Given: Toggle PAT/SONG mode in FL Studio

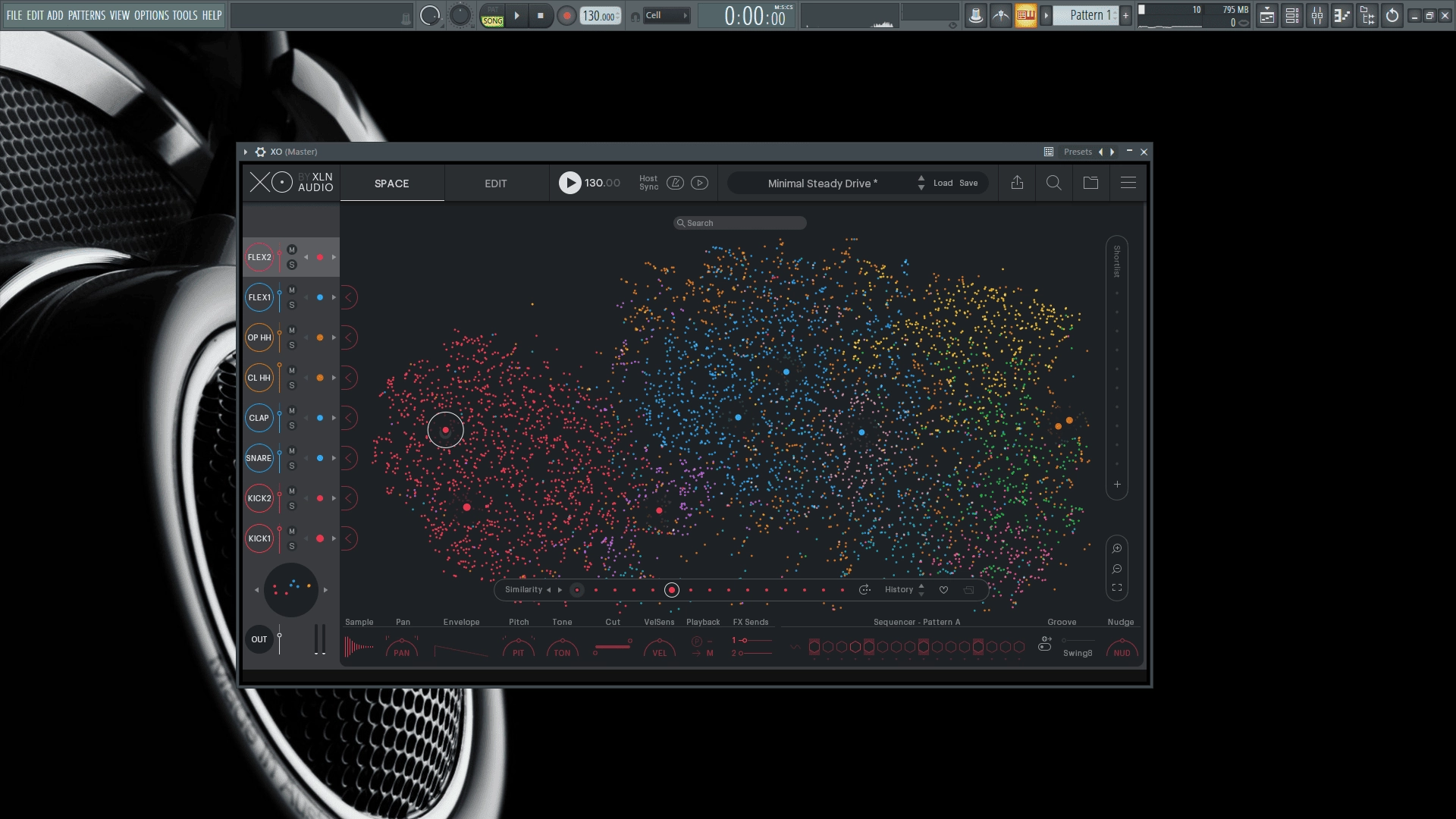Looking at the screenshot, I should (492, 15).
